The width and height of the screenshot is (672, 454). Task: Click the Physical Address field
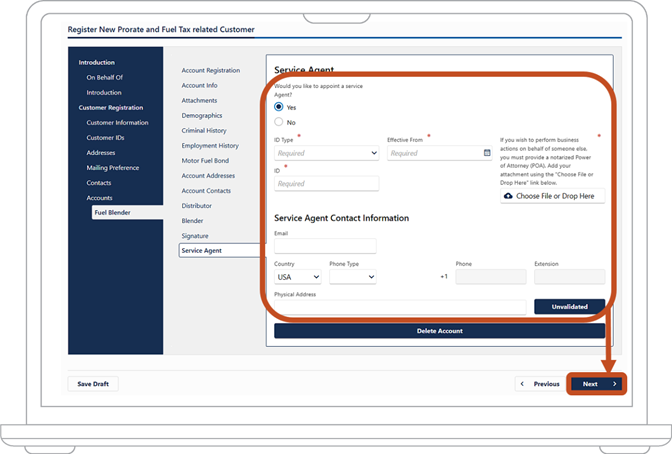tap(400, 307)
